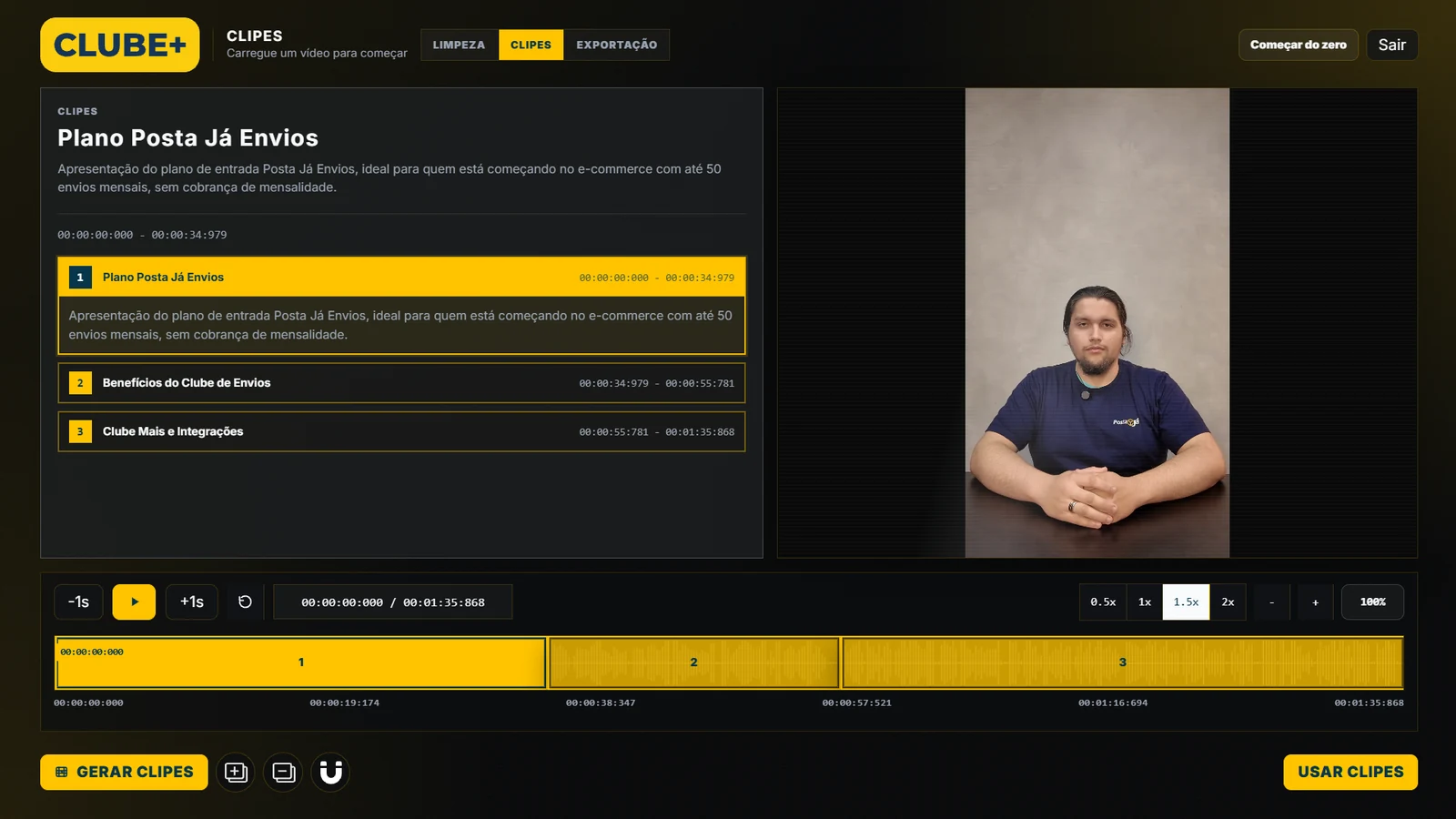Click the video preview of the man
This screenshot has width=1456, height=819.
(x=1097, y=323)
